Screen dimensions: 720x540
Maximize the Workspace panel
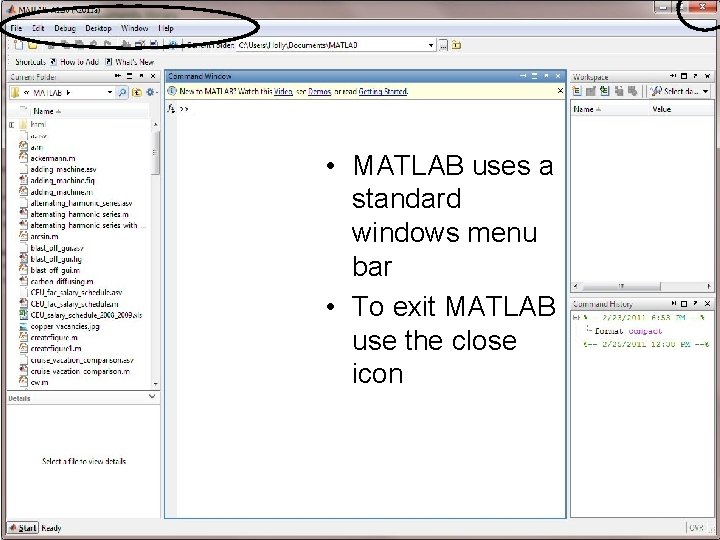684,76
